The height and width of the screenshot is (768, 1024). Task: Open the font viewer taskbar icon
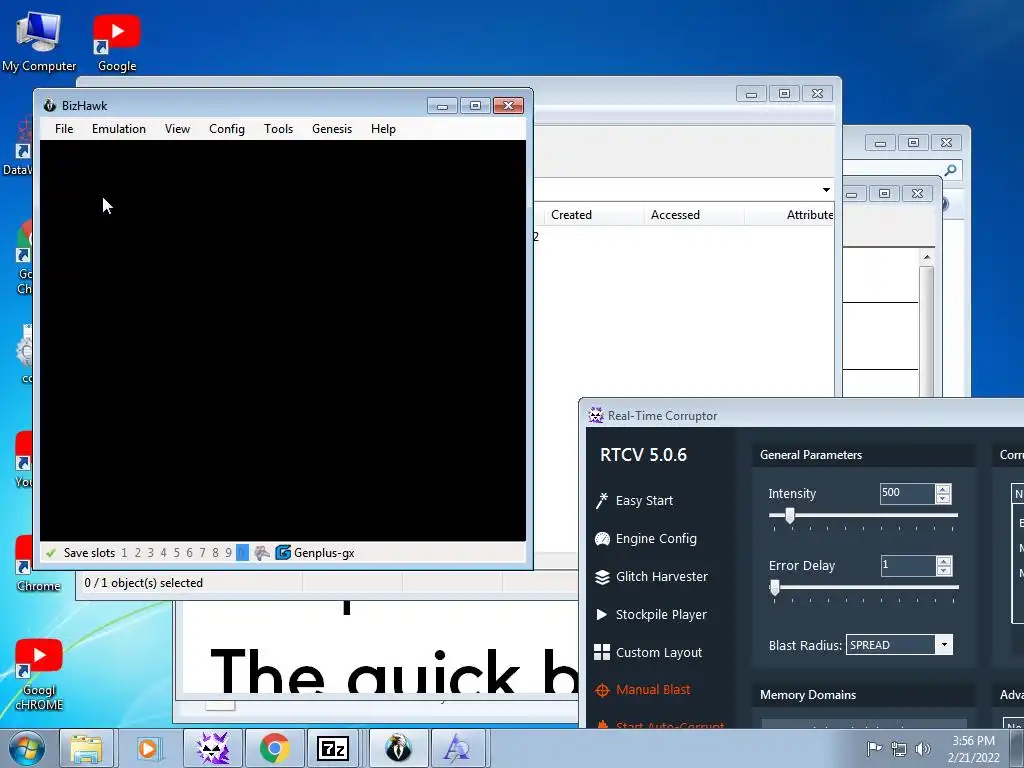pos(456,748)
